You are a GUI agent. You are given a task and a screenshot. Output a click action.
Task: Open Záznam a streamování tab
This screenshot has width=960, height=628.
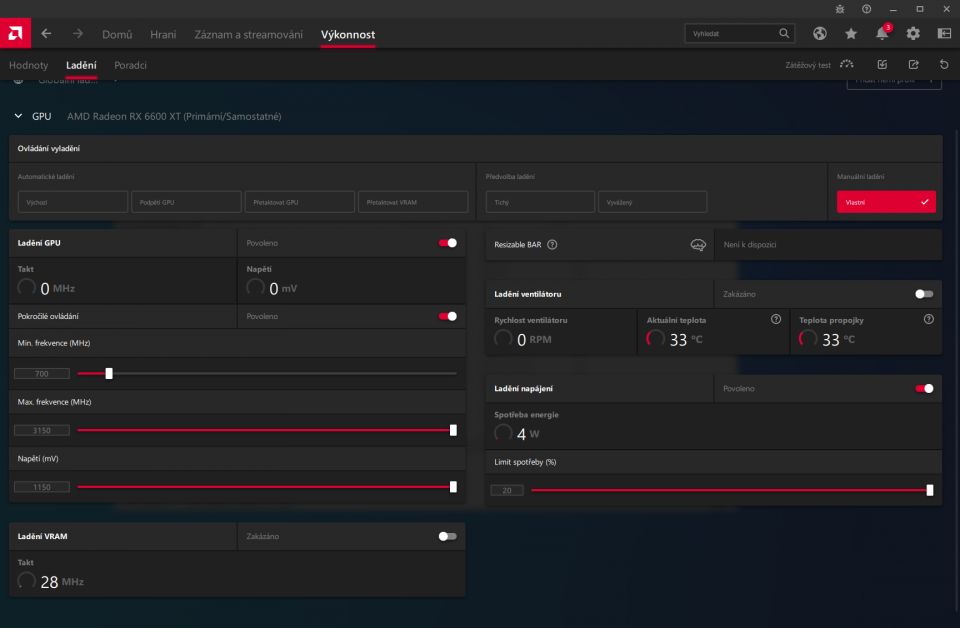pyautogui.click(x=249, y=34)
